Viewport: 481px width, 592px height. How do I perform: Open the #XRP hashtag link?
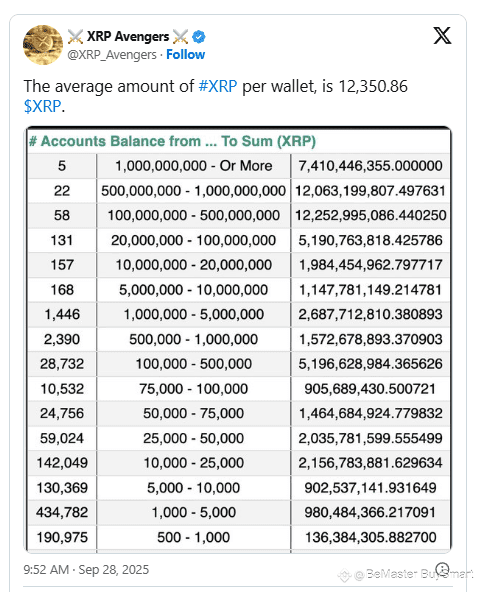(218, 86)
